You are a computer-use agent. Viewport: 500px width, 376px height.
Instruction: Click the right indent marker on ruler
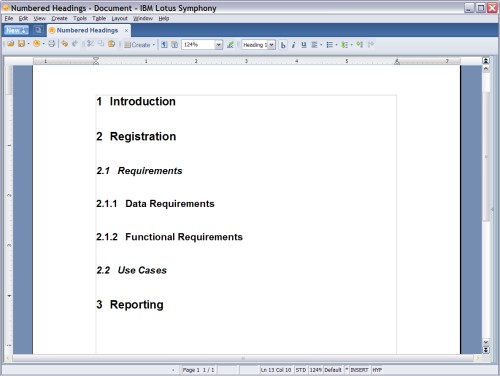[x=397, y=61]
